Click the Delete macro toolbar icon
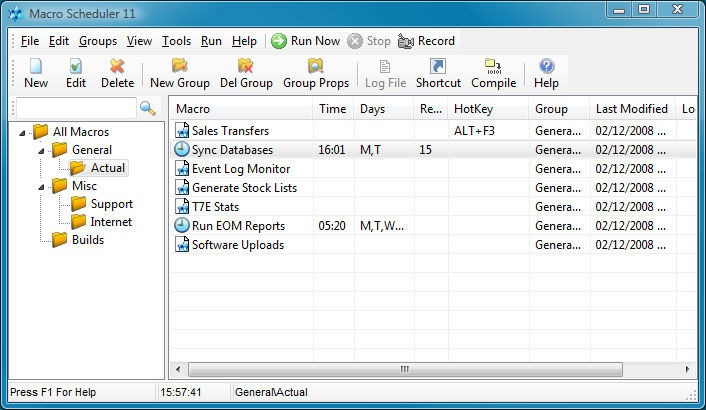 point(117,67)
